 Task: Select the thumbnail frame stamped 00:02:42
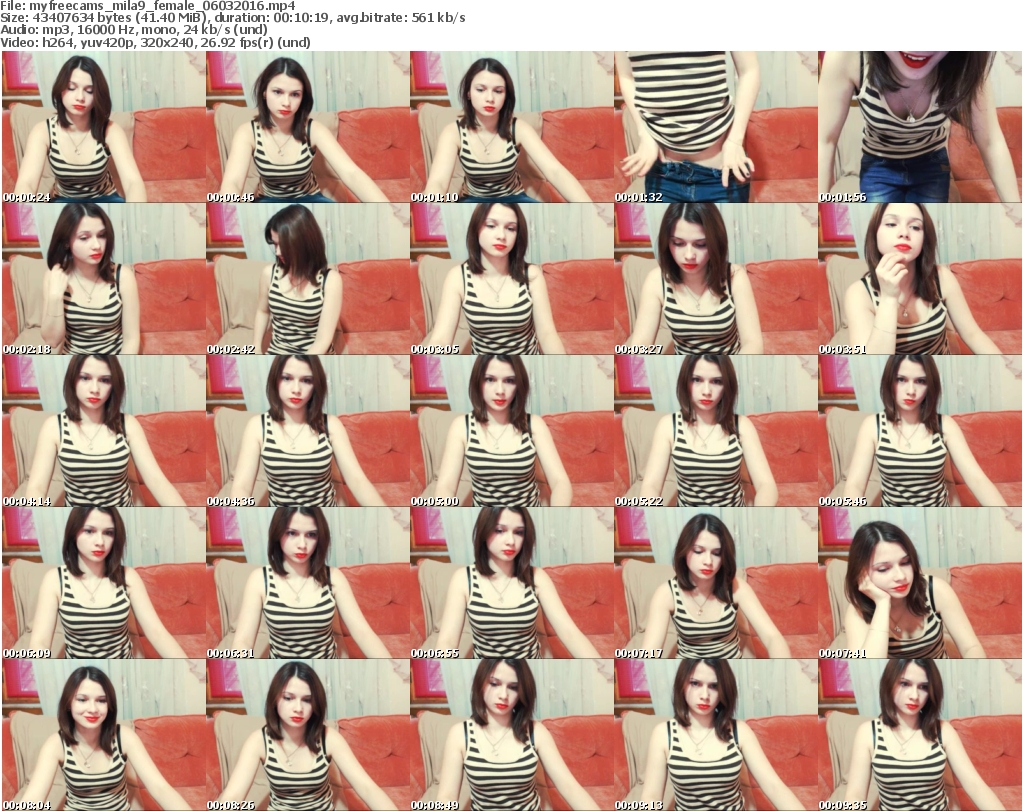click(x=308, y=279)
